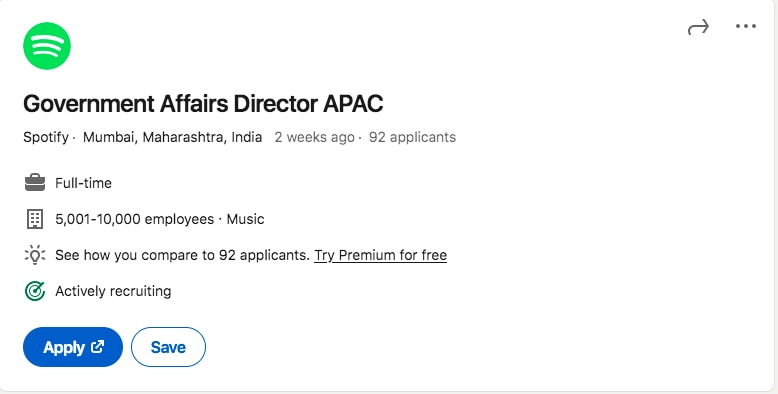The height and width of the screenshot is (394, 778).
Task: Click the 2 weeks ago posting date
Action: pos(315,137)
